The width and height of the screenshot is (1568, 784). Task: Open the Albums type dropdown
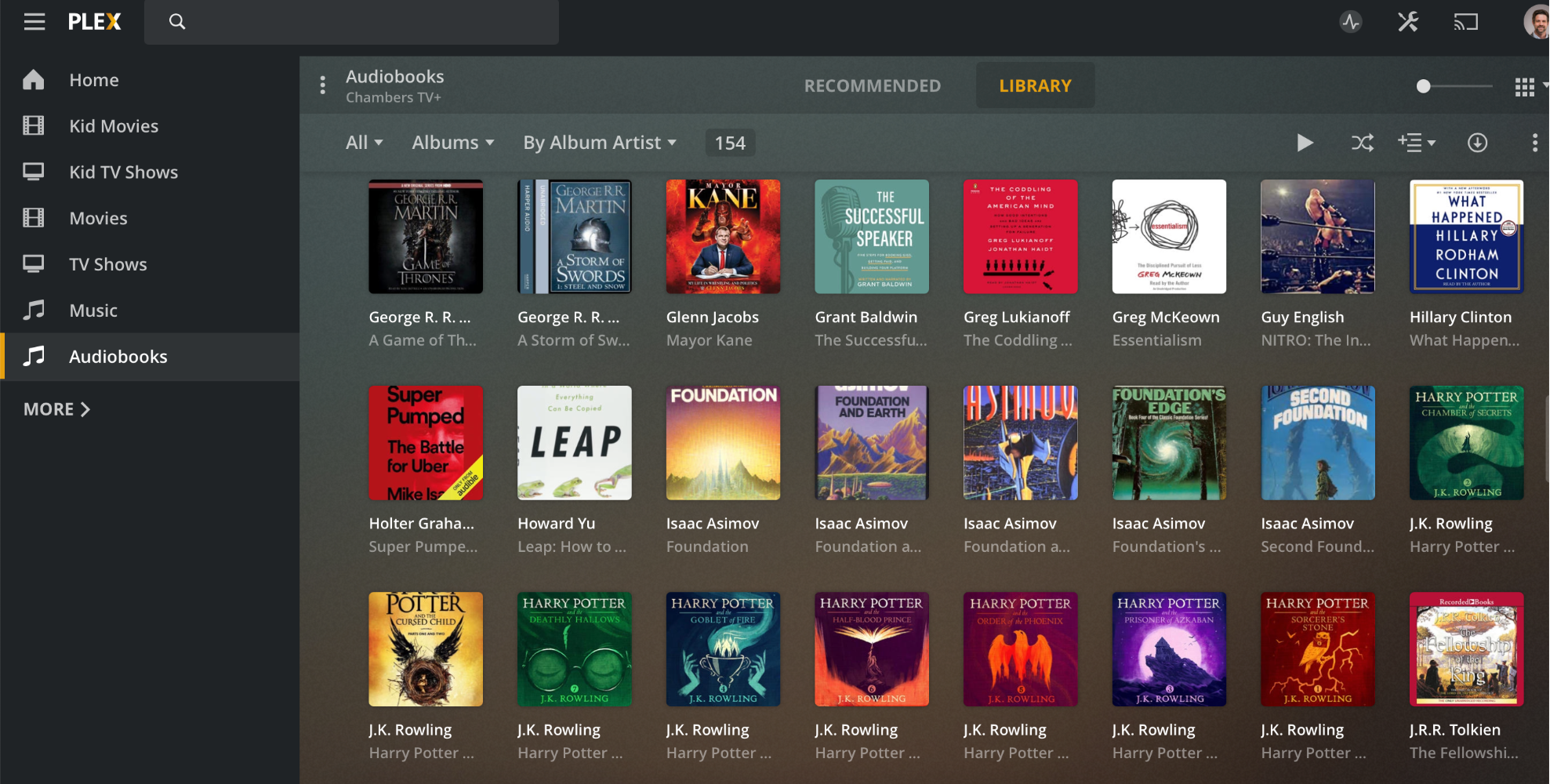[x=453, y=142]
